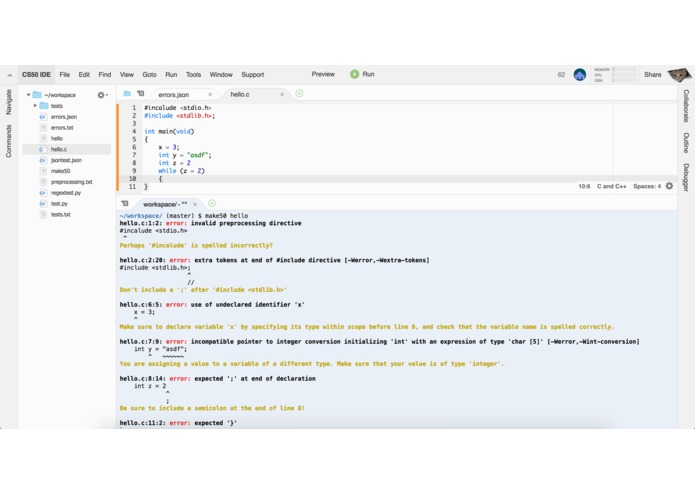
Task: Open the View menu
Action: pyautogui.click(x=126, y=75)
